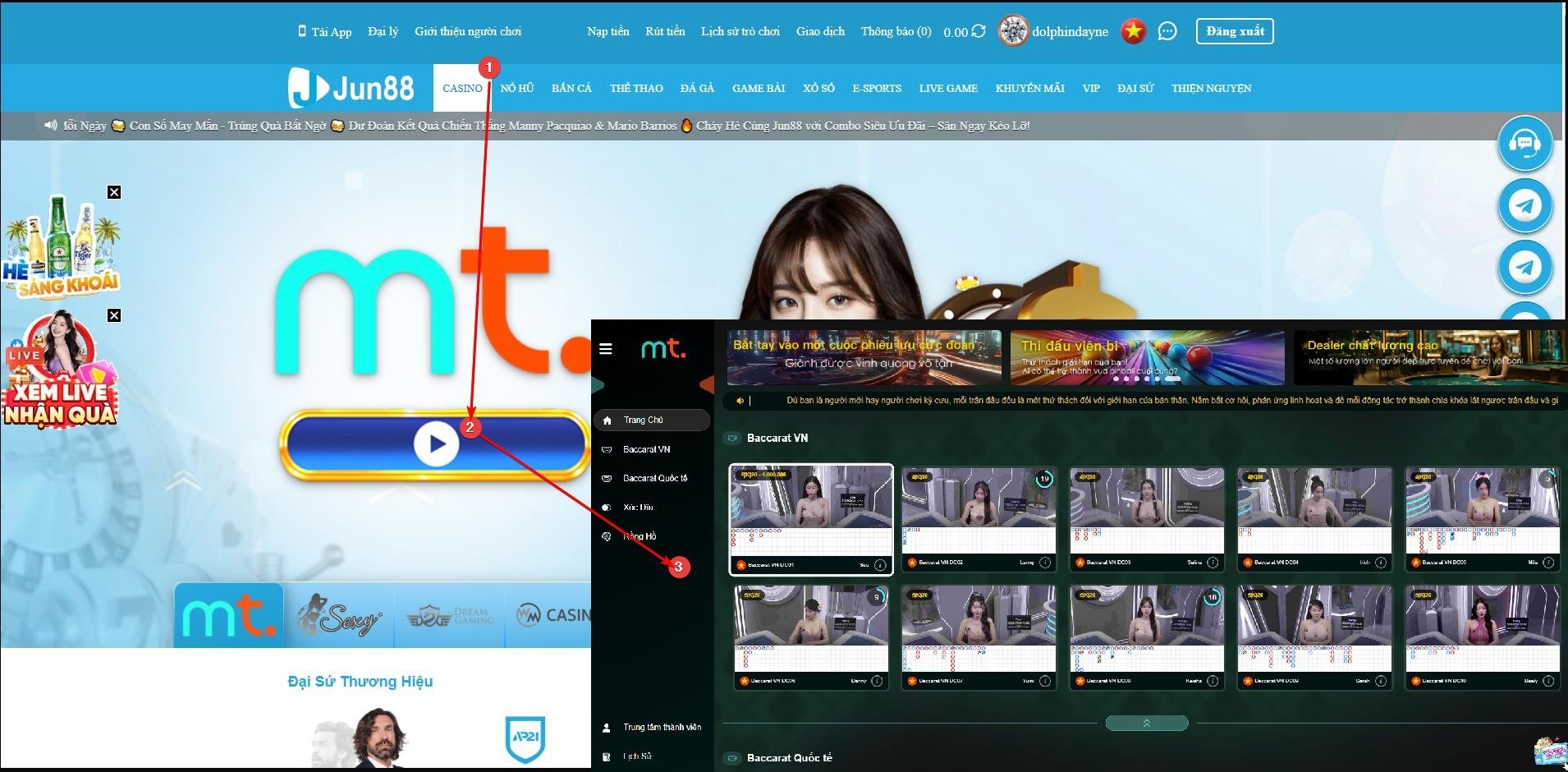Click the Đăng xuất logout button
Image resolution: width=1568 pixels, height=772 pixels.
(1235, 31)
